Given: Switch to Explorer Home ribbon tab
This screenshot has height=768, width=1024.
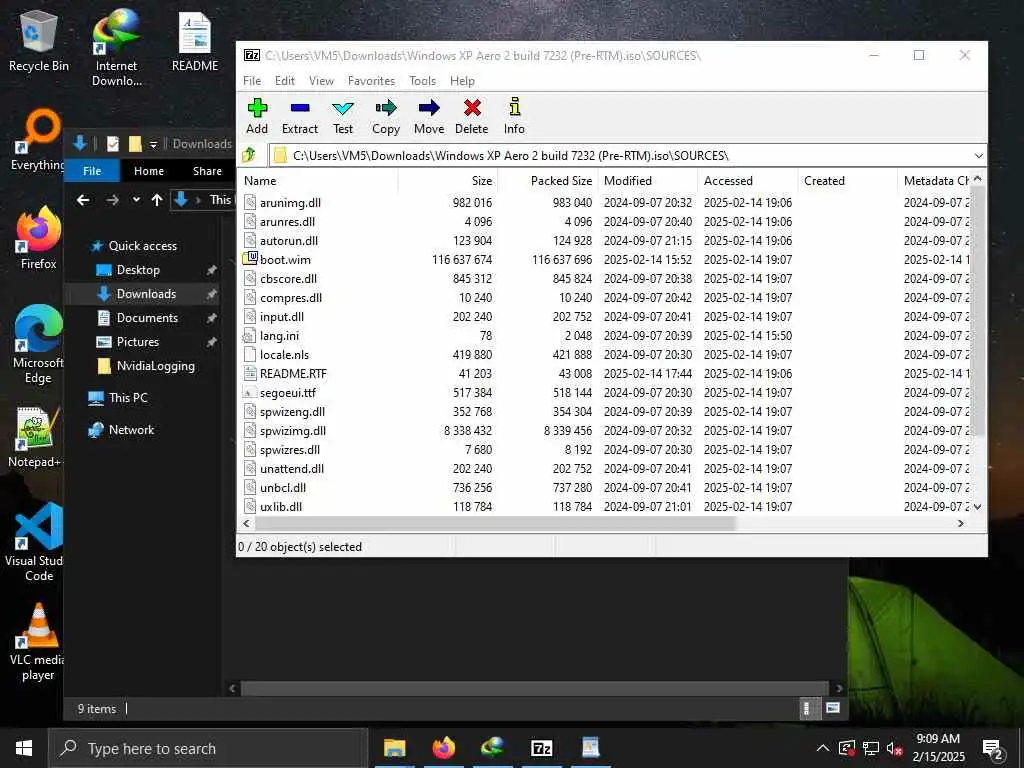Looking at the screenshot, I should pyautogui.click(x=149, y=170).
